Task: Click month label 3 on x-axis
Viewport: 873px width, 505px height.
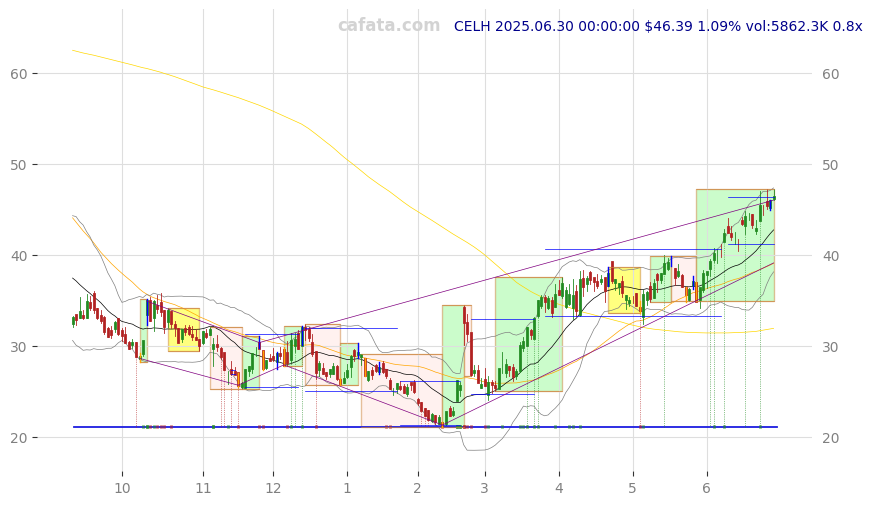Action: (x=485, y=489)
